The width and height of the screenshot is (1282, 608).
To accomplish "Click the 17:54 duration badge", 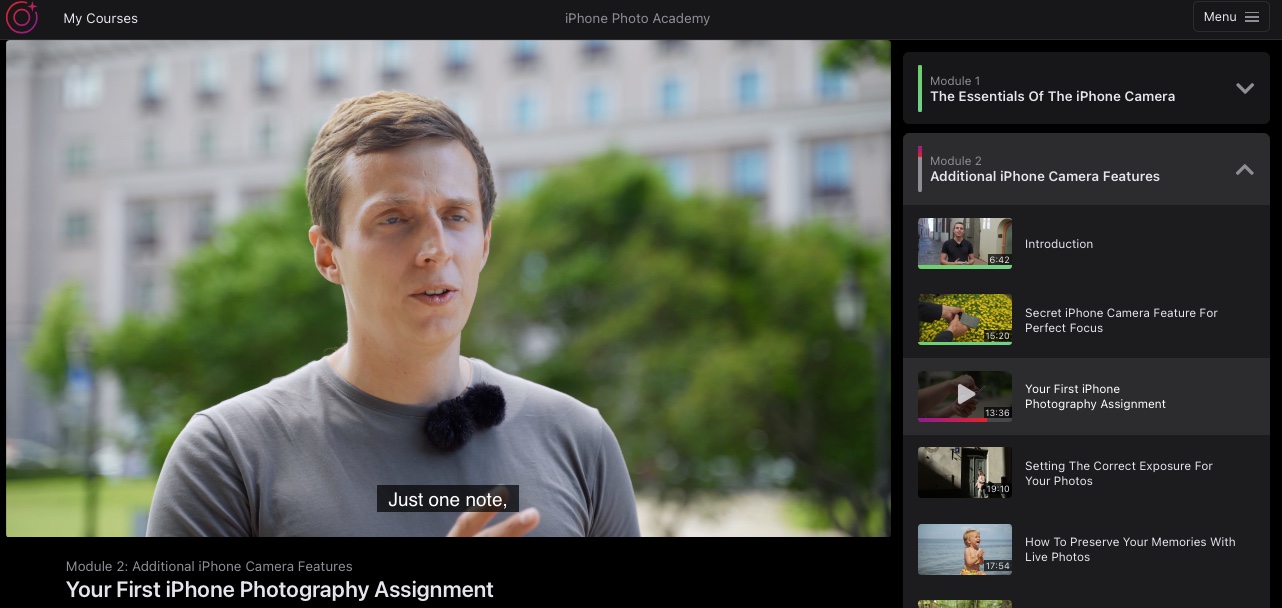I will tap(997, 566).
